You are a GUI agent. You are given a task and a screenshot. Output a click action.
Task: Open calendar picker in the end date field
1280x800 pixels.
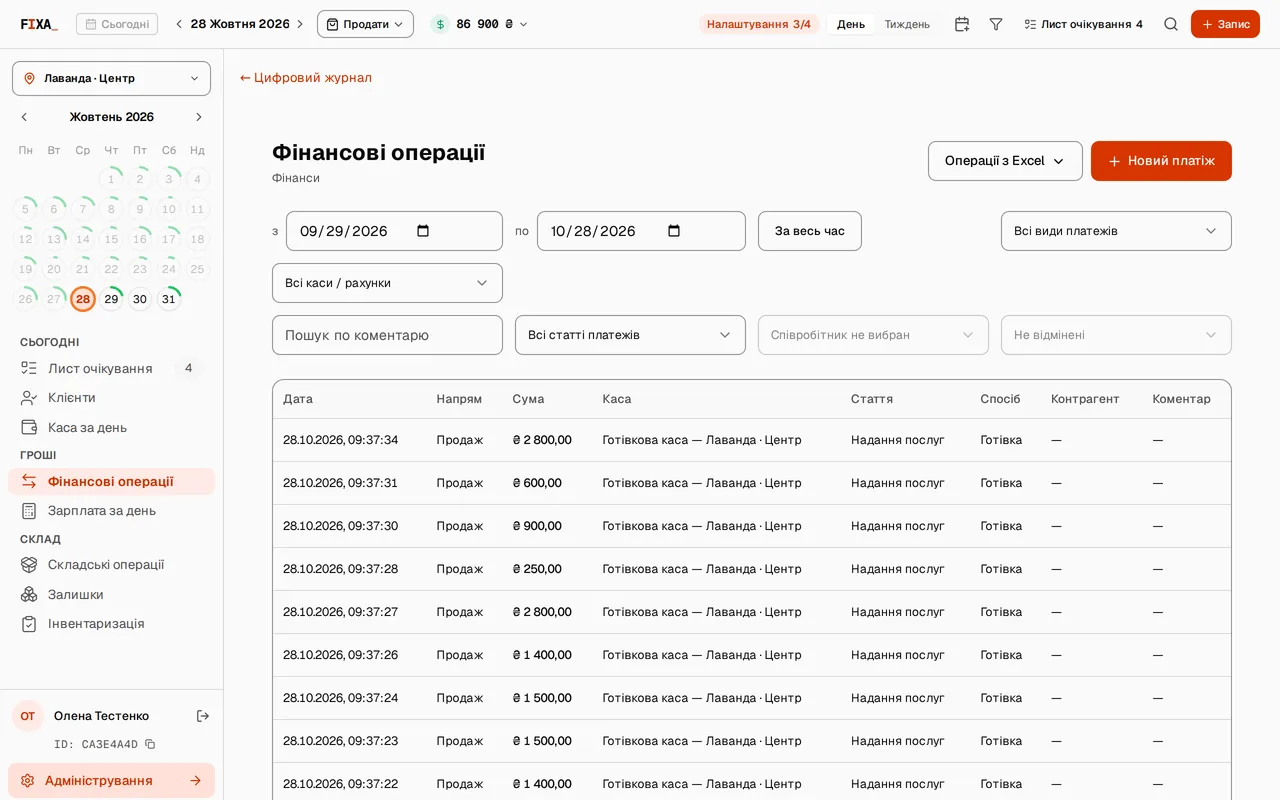[x=674, y=231]
